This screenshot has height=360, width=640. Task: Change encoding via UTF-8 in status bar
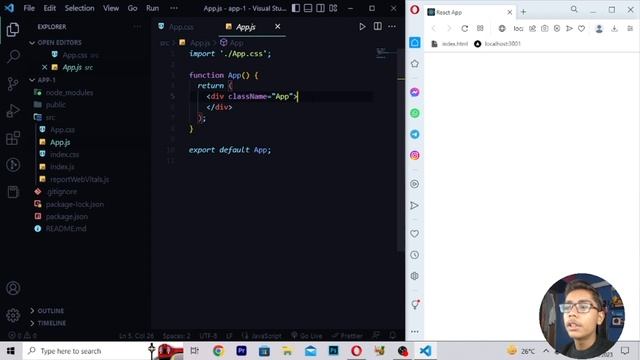tap(208, 336)
